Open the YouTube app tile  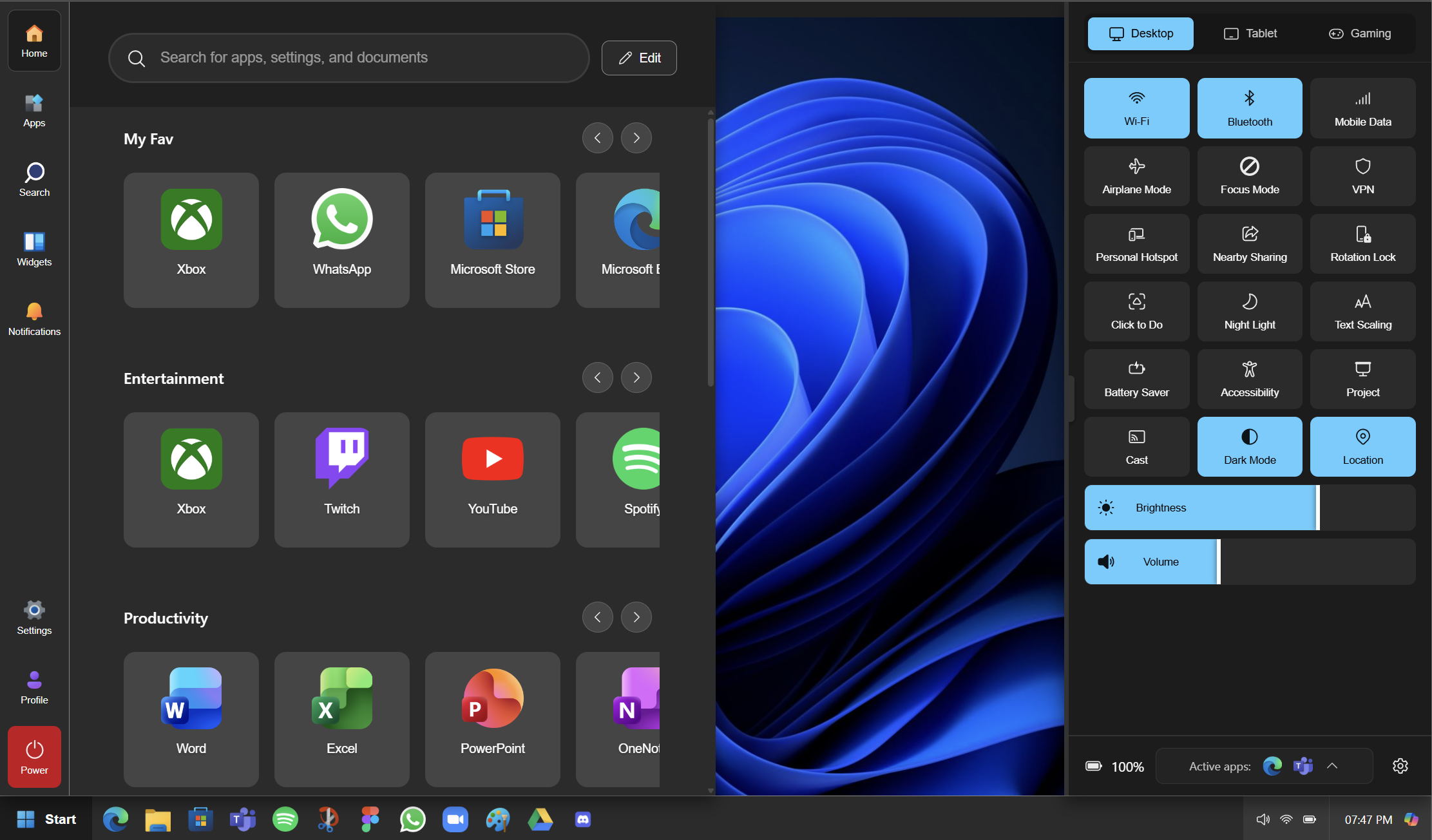492,479
